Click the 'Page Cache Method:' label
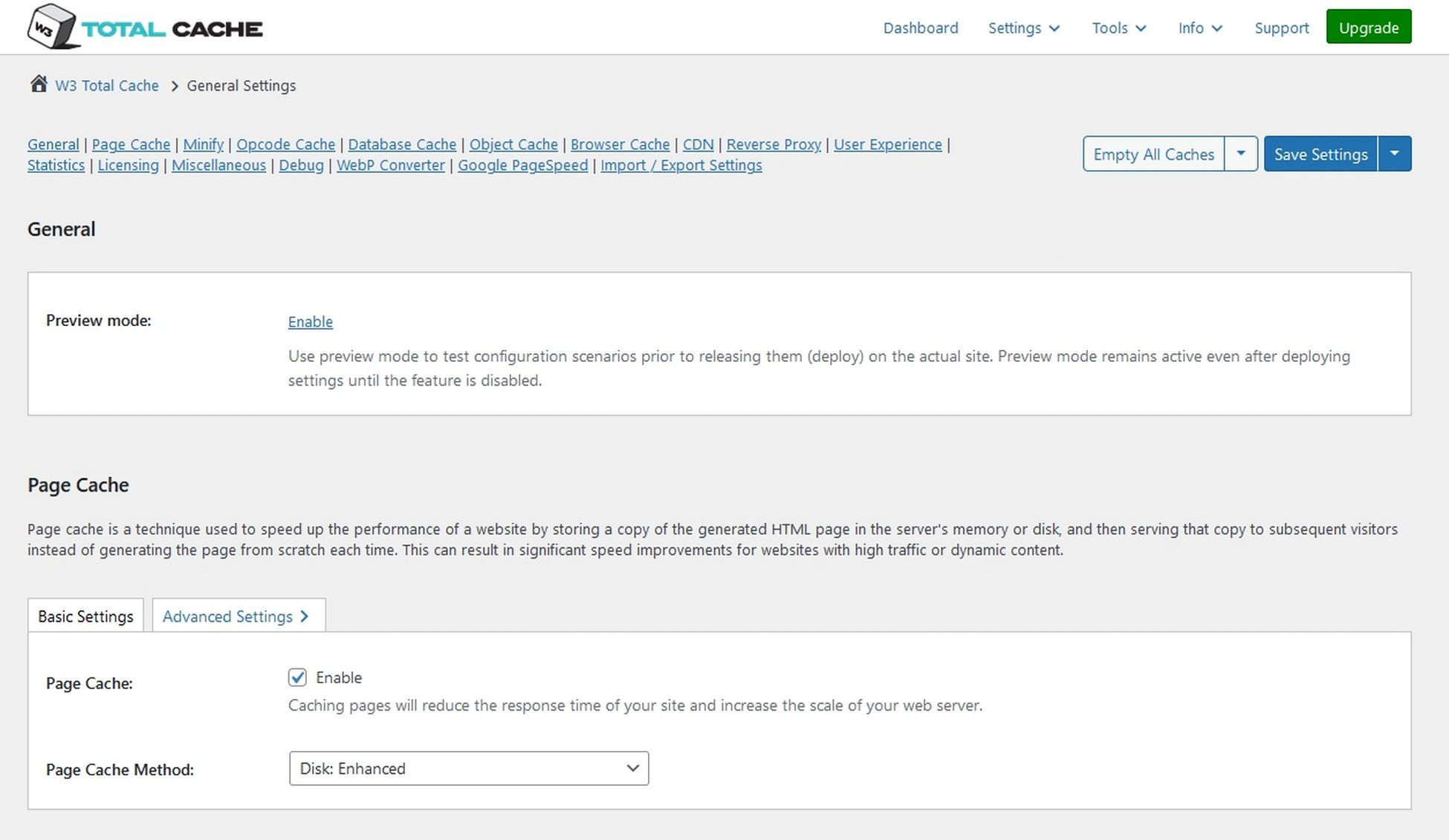Viewport: 1449px width, 840px height. click(x=120, y=769)
